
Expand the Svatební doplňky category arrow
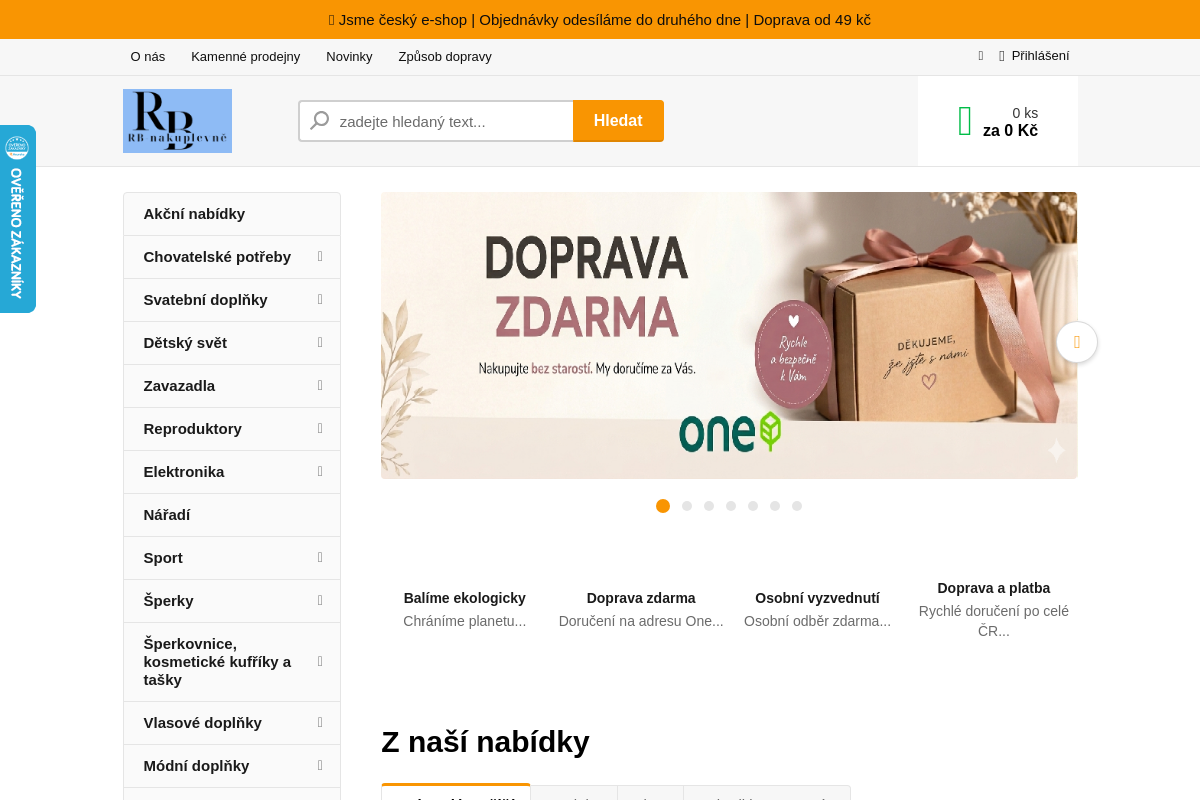coord(320,300)
